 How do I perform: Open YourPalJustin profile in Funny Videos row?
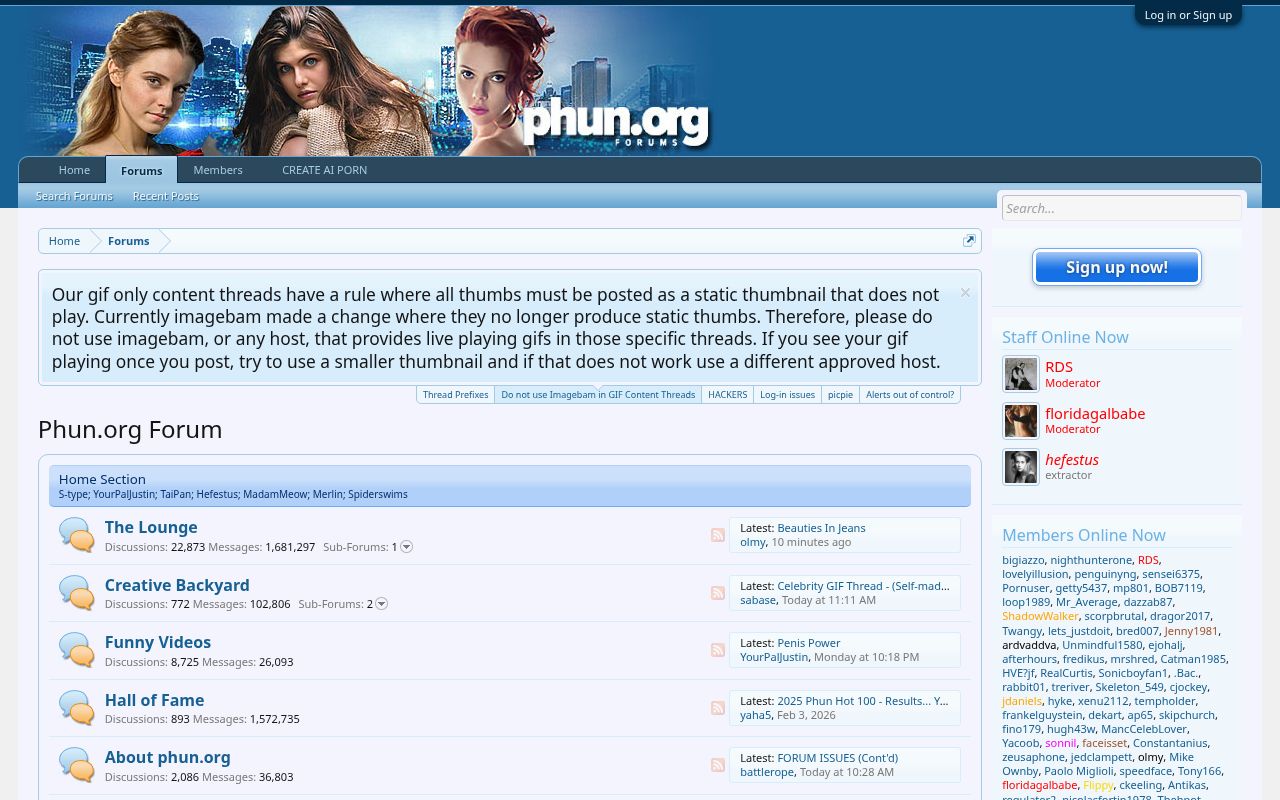774,657
